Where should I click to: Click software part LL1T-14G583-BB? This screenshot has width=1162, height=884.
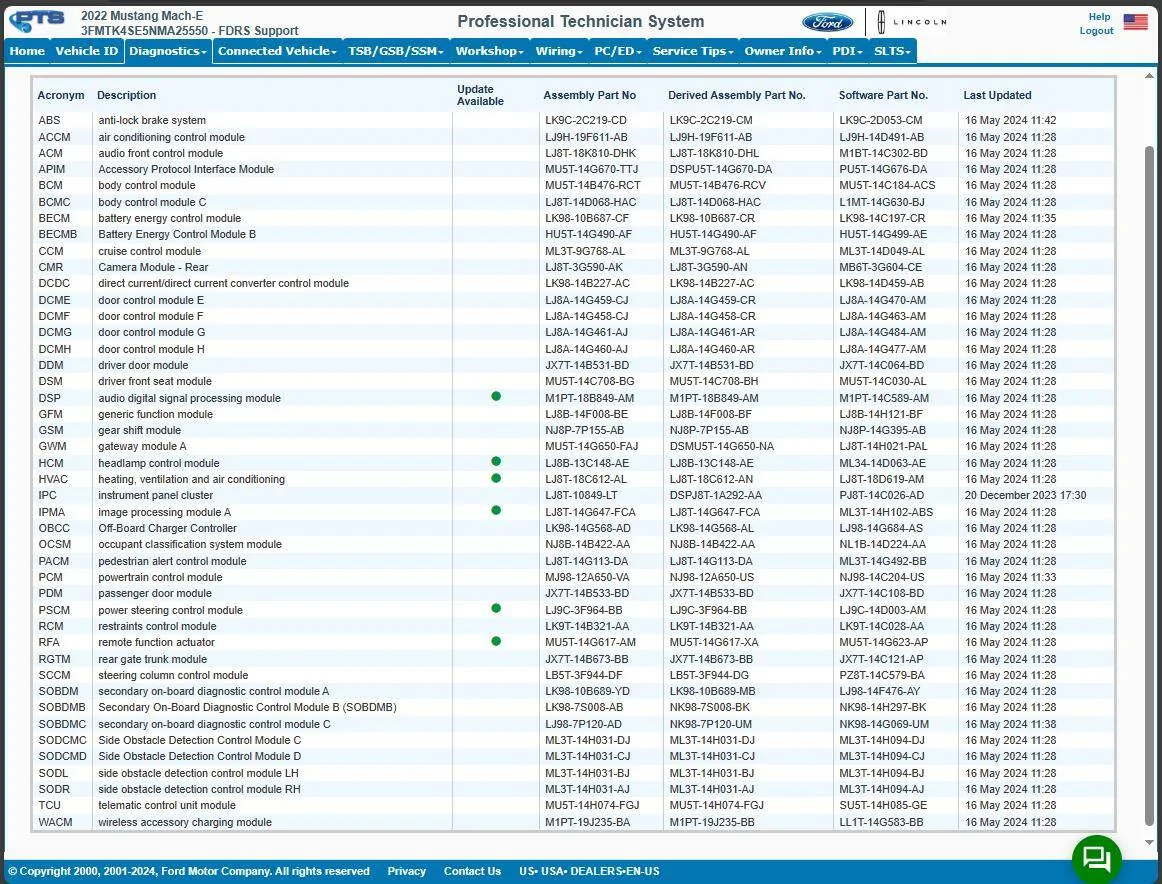click(881, 822)
